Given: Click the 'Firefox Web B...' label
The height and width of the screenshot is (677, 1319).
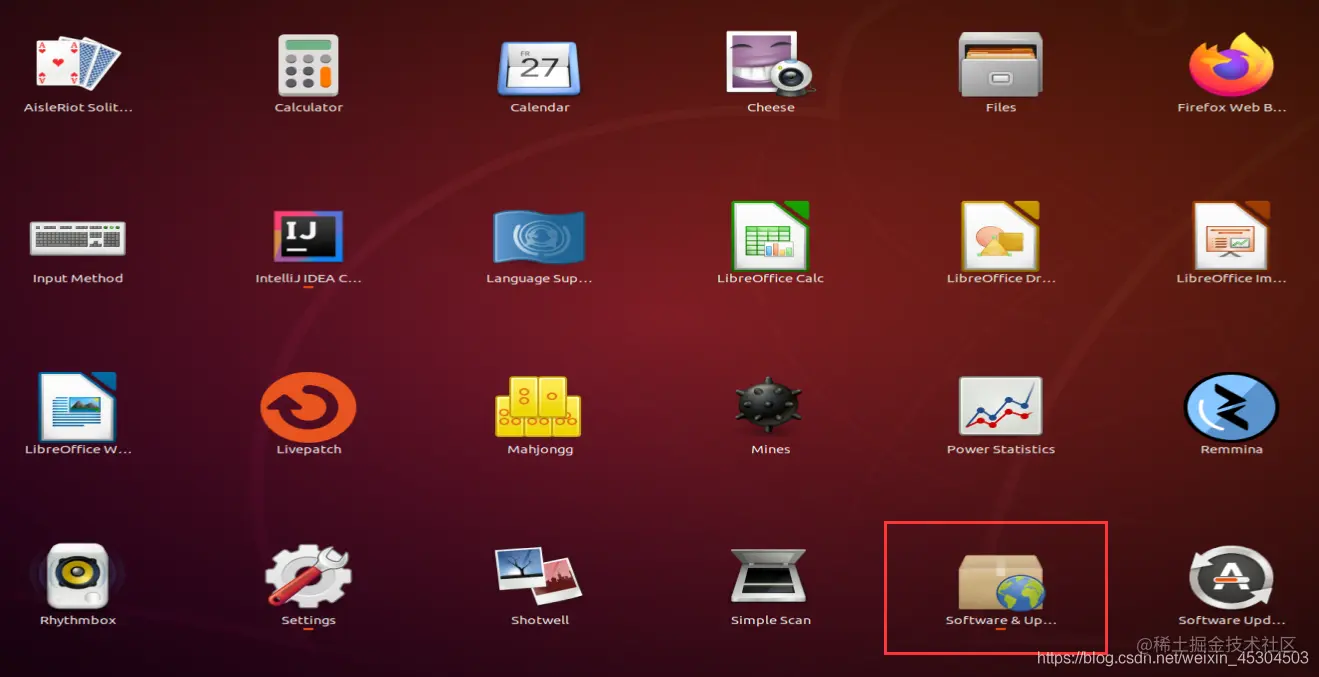Looking at the screenshot, I should tap(1231, 108).
